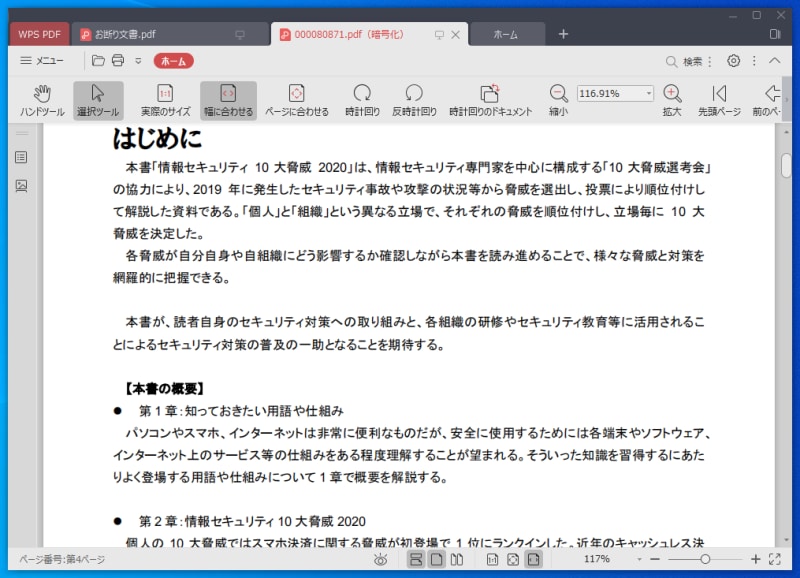Viewport: 800px width, 578px height.
Task: Enter full screen mode
Action: point(774,559)
